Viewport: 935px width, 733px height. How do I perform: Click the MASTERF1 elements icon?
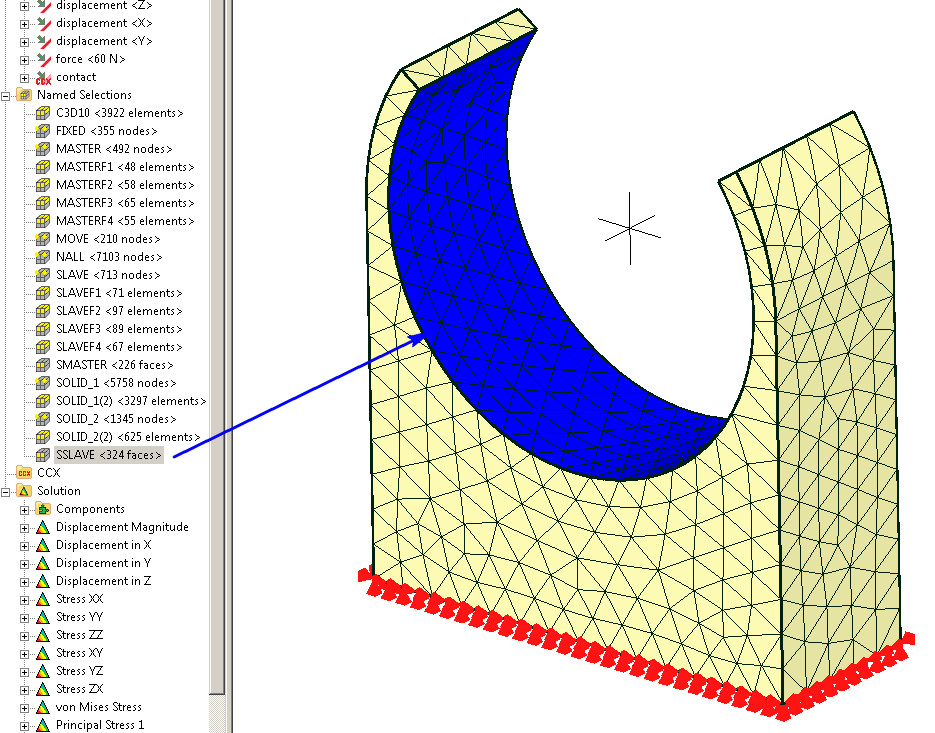[x=43, y=167]
